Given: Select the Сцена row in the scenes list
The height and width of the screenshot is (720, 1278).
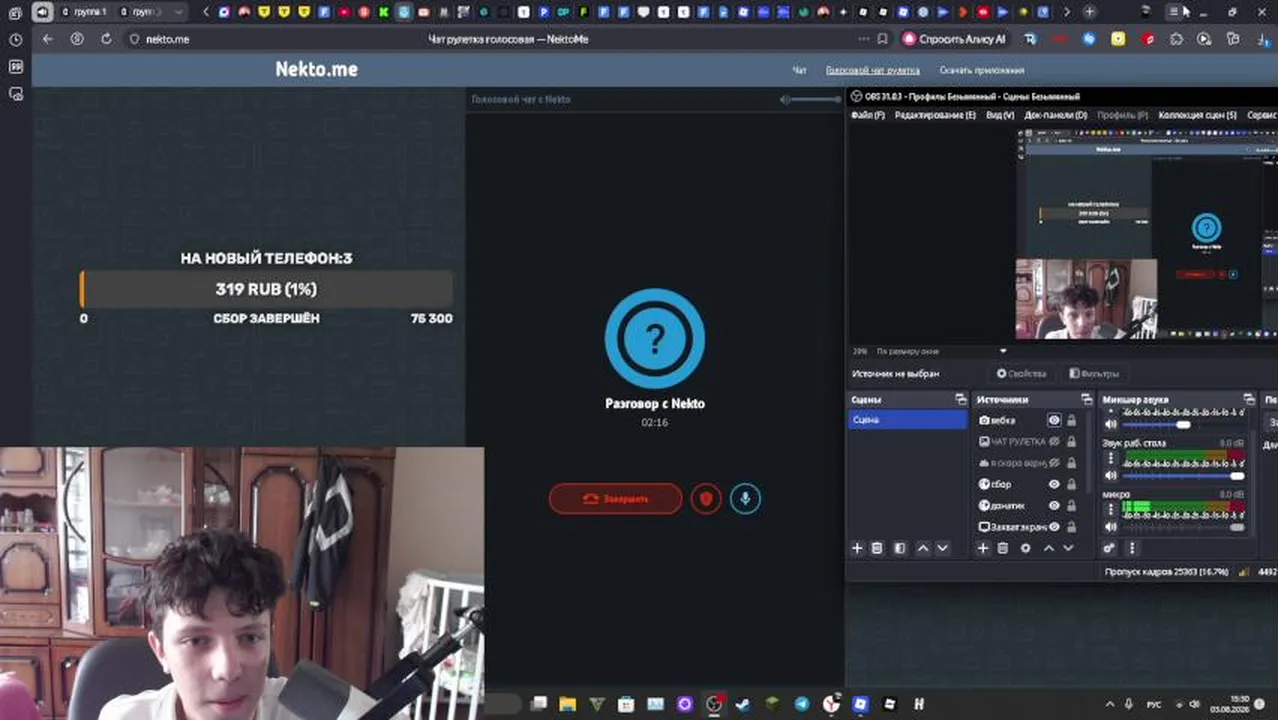Looking at the screenshot, I should (908, 420).
